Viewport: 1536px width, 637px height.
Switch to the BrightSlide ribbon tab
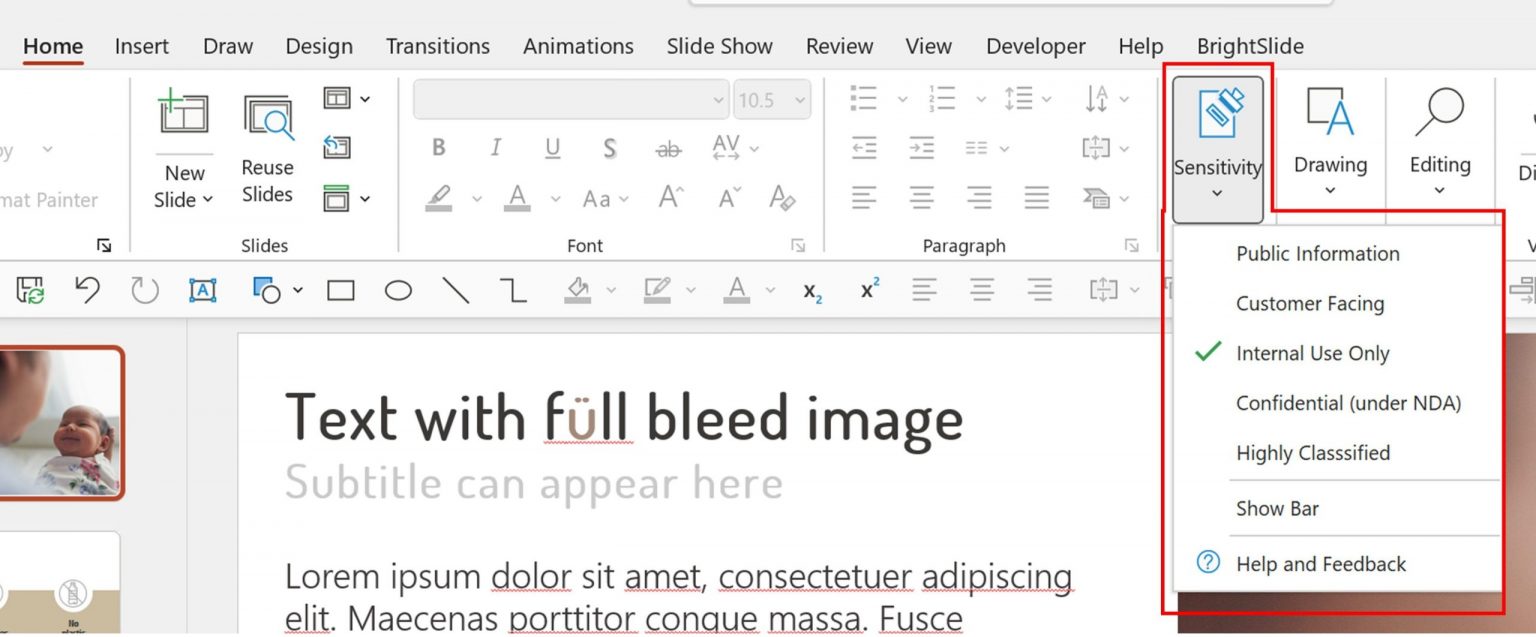pos(1249,46)
